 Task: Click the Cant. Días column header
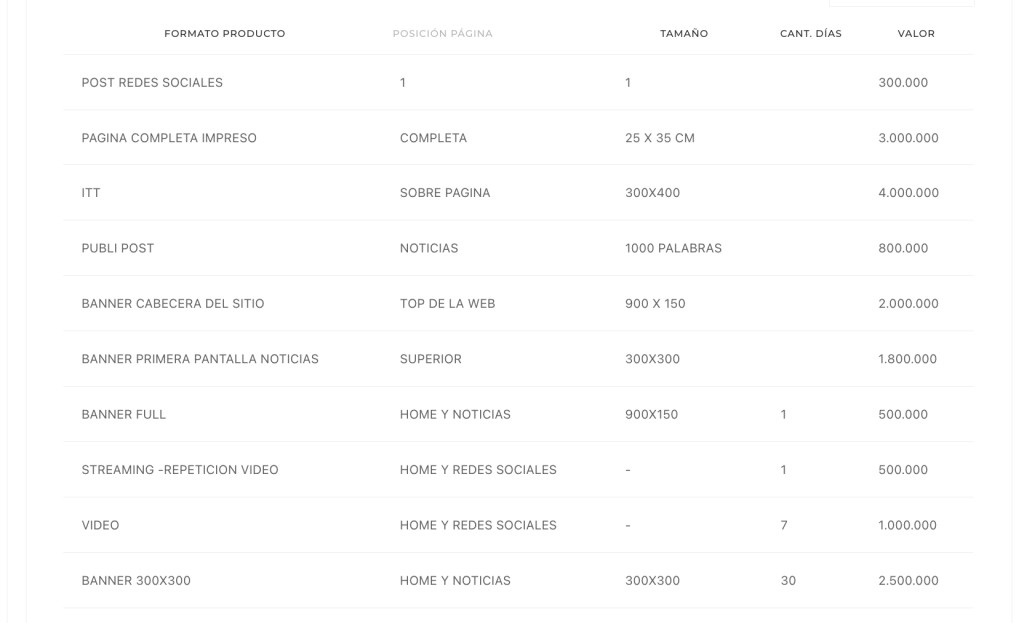point(810,34)
